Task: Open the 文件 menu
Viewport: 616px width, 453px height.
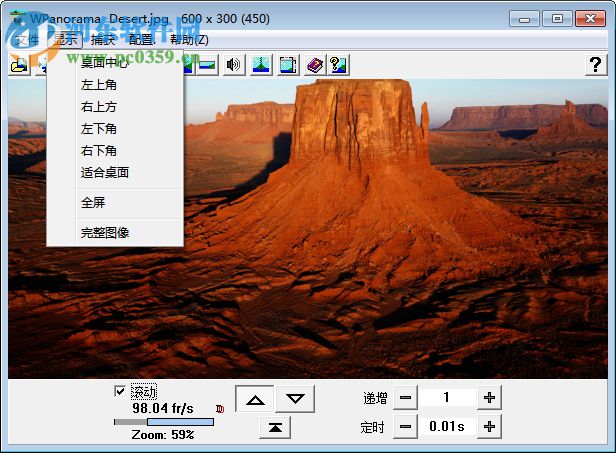Action: tap(26, 40)
